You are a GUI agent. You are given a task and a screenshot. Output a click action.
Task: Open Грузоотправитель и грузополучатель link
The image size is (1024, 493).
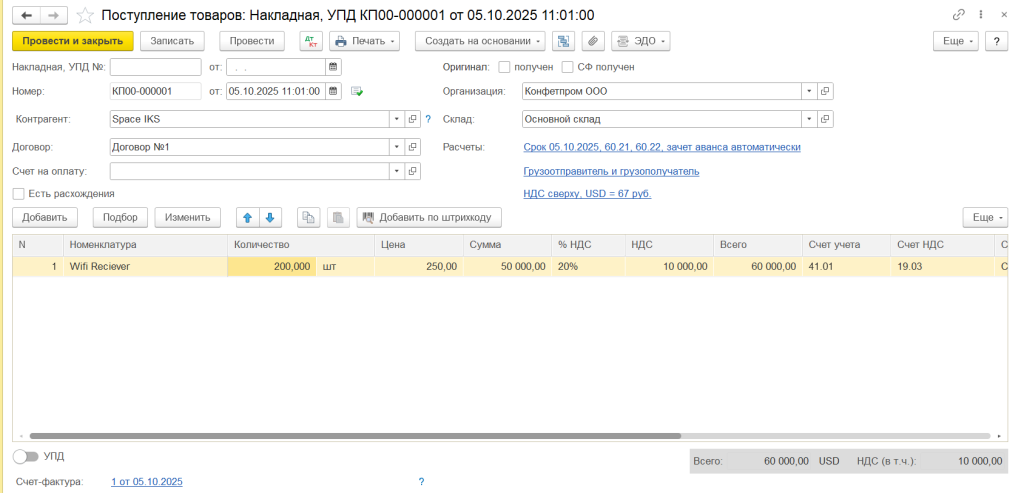pyautogui.click(x=611, y=171)
